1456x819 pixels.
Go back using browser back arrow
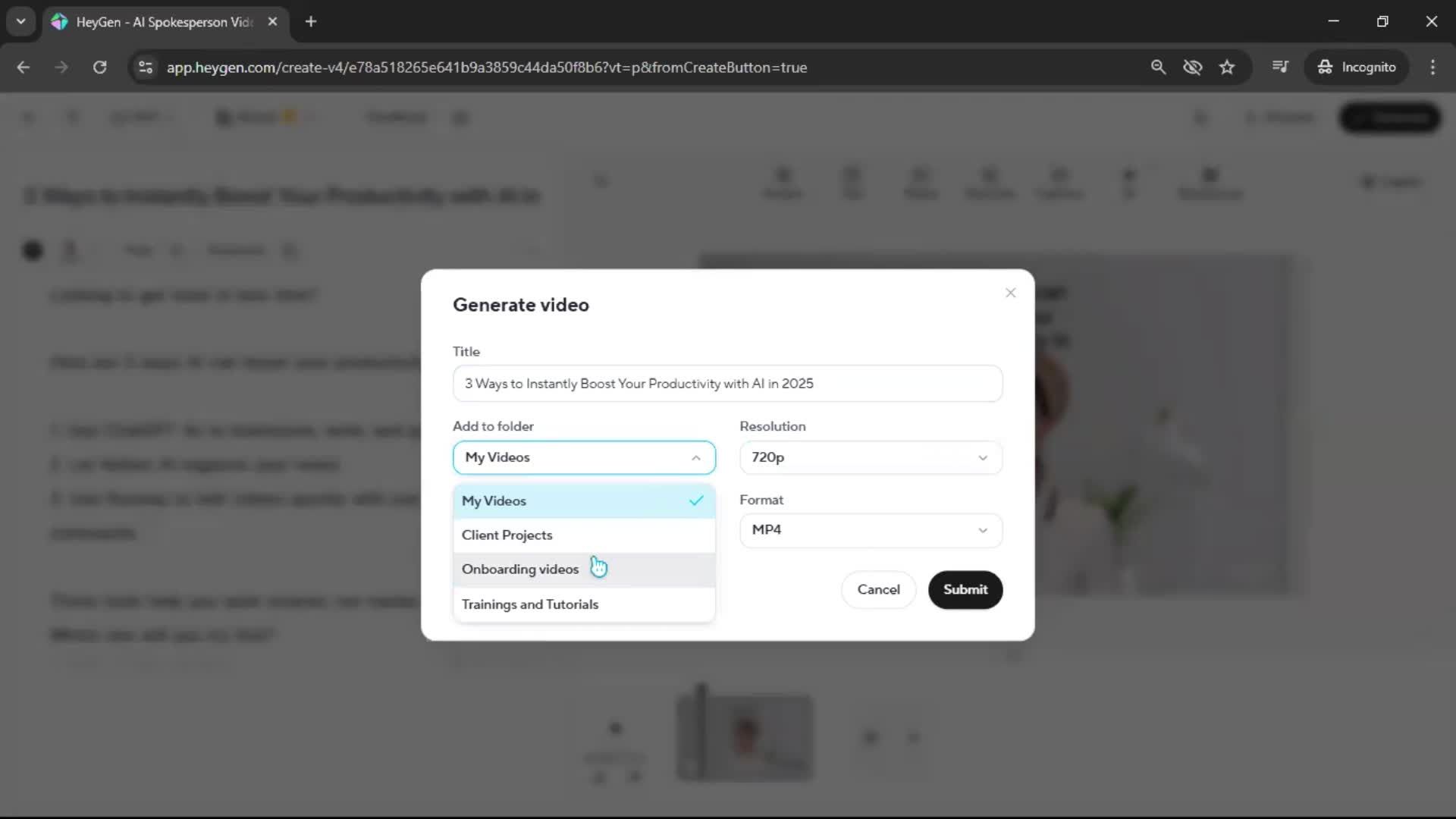coord(24,67)
